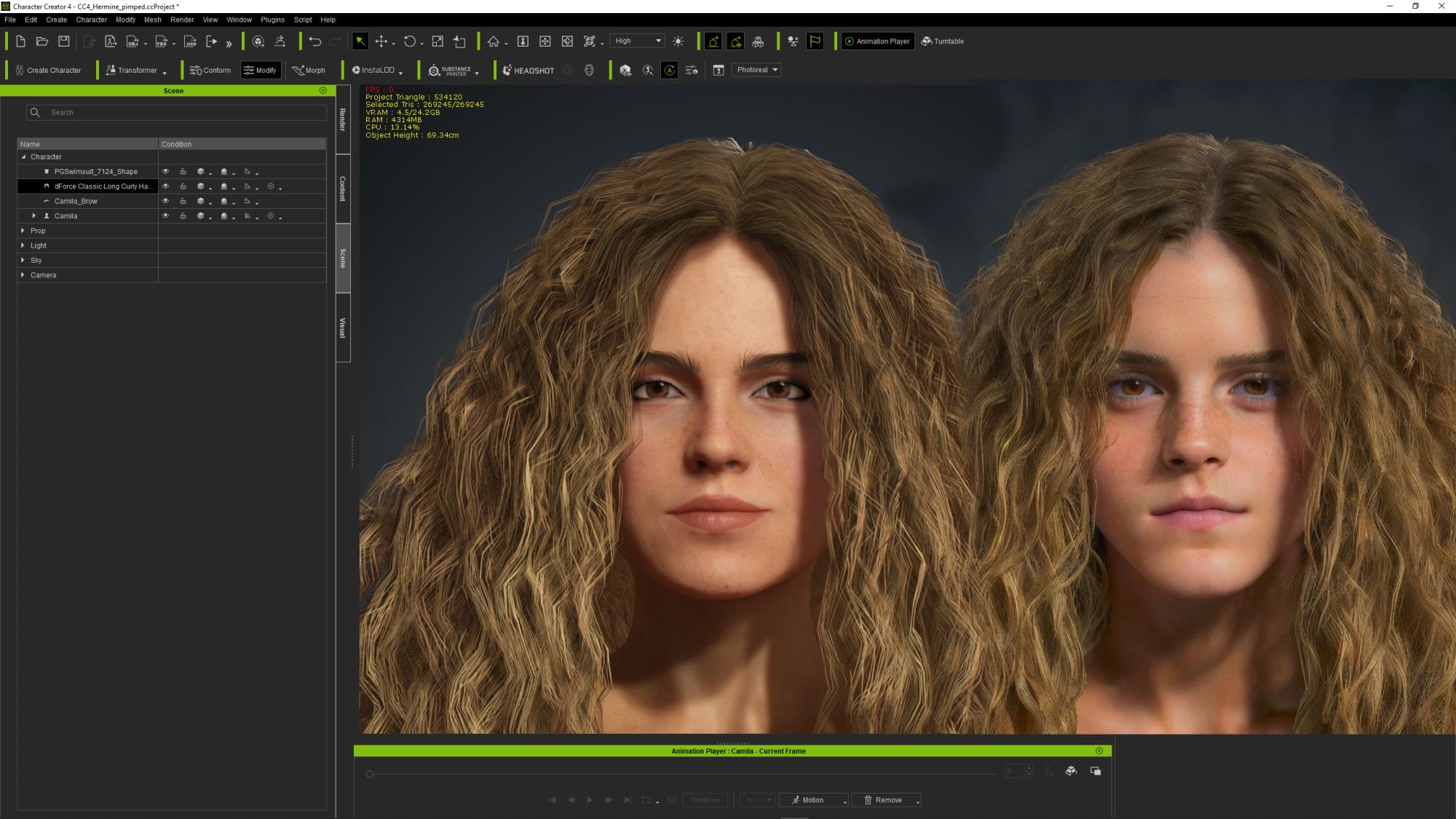Image resolution: width=1456 pixels, height=819 pixels.
Task: Close the Animation Player panel
Action: click(x=1099, y=751)
